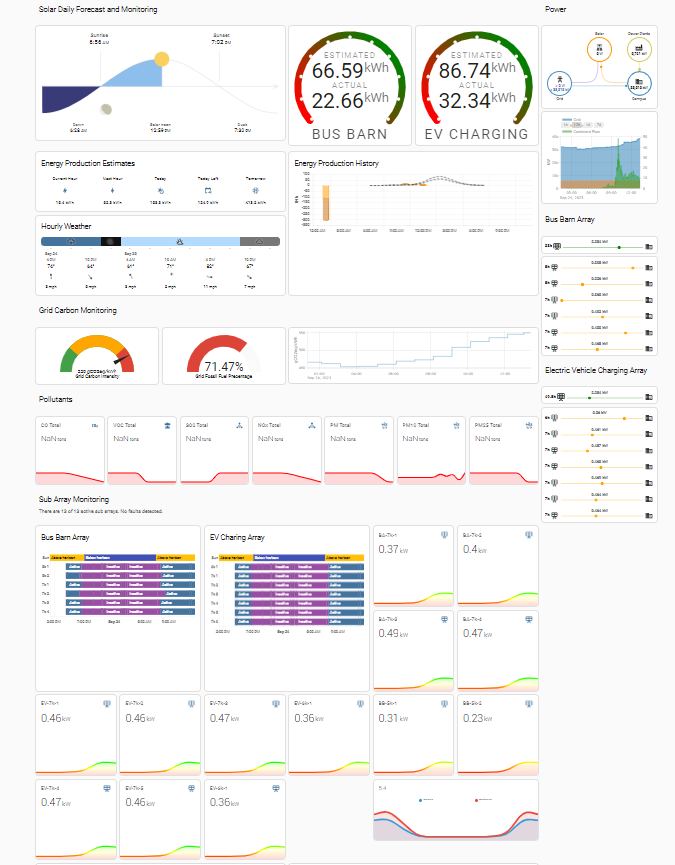The image size is (675, 865).
Task: Click the Solar node in power flow
Action: (x=599, y=50)
